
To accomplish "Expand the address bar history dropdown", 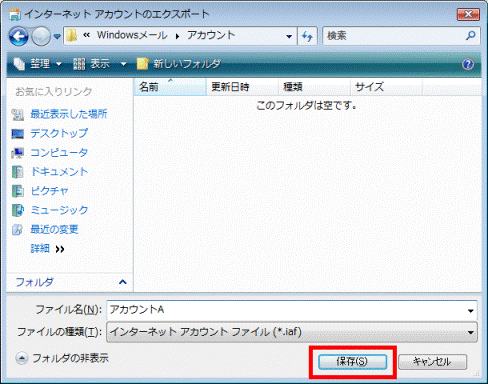I will click(x=289, y=36).
